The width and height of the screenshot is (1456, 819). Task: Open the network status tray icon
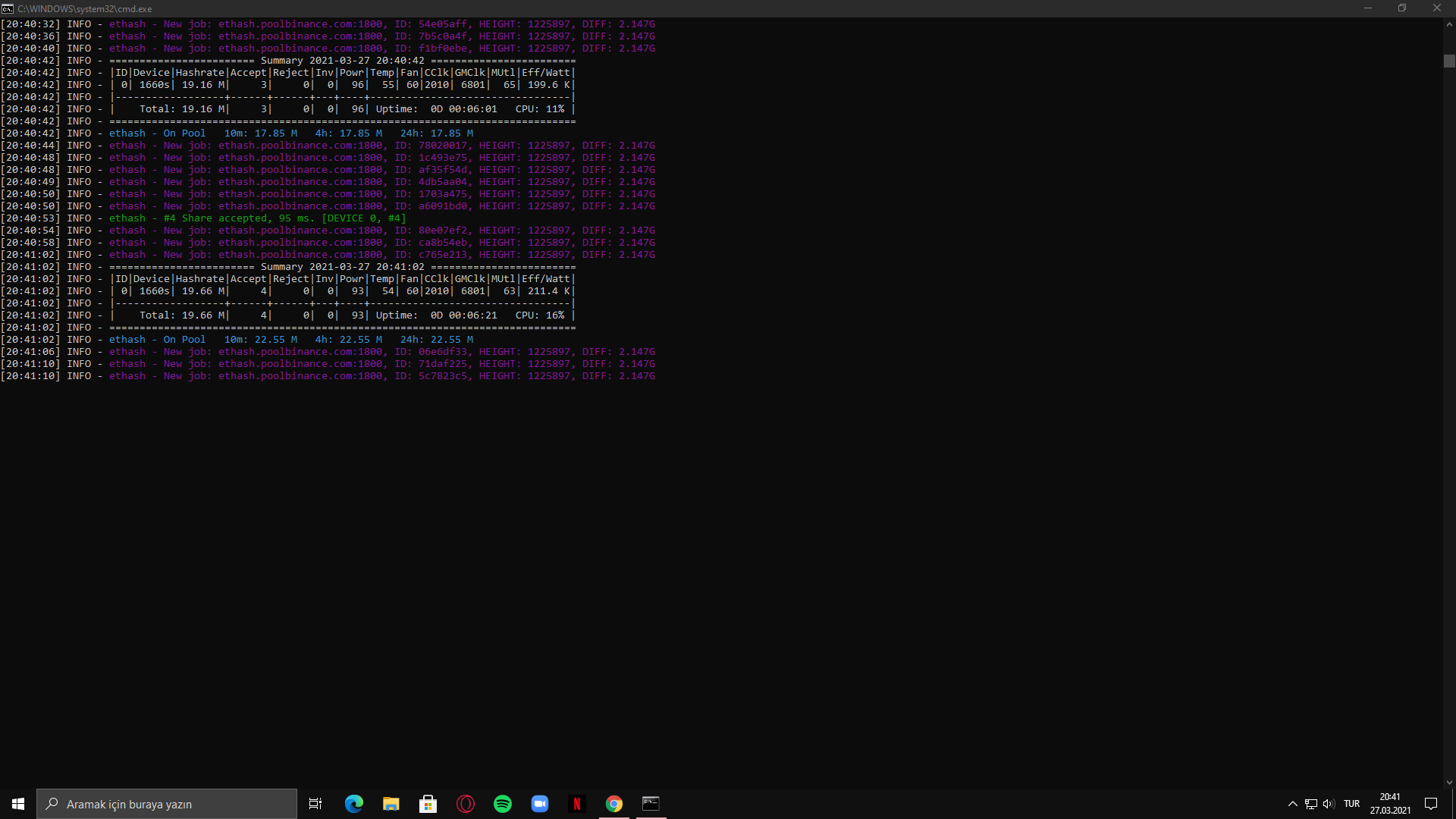tap(1310, 804)
